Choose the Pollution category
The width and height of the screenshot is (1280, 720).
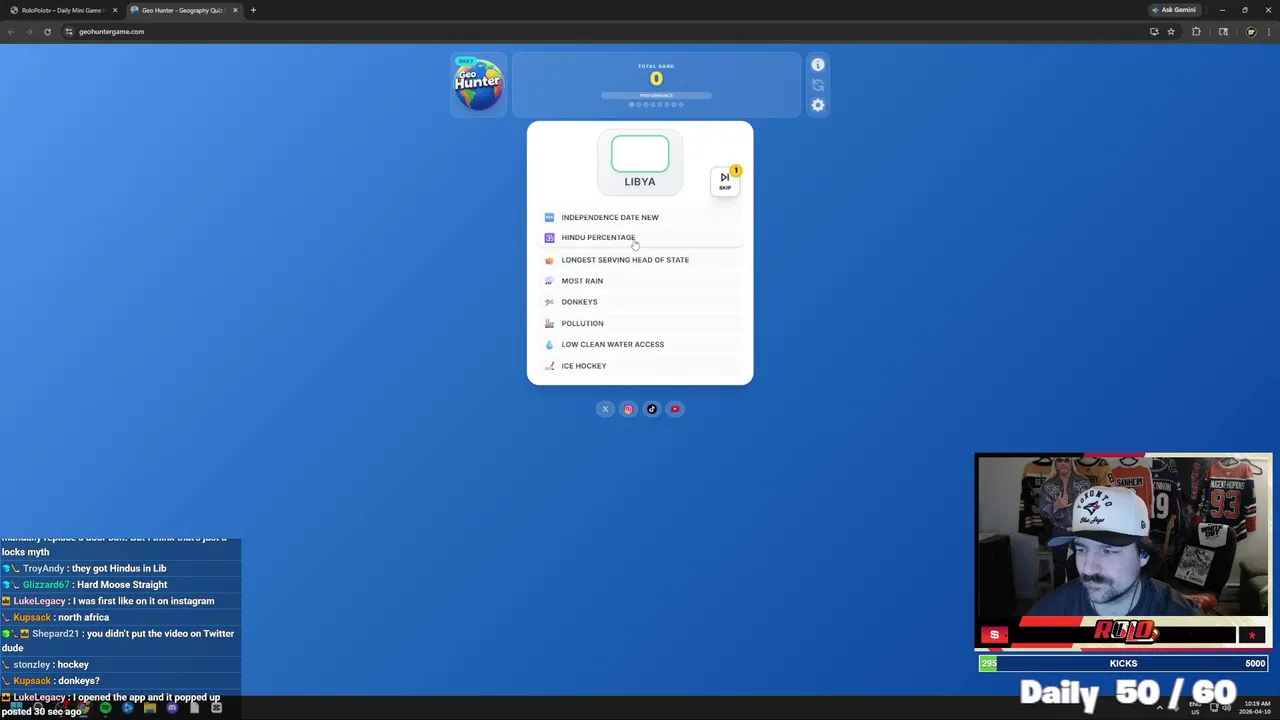640,323
